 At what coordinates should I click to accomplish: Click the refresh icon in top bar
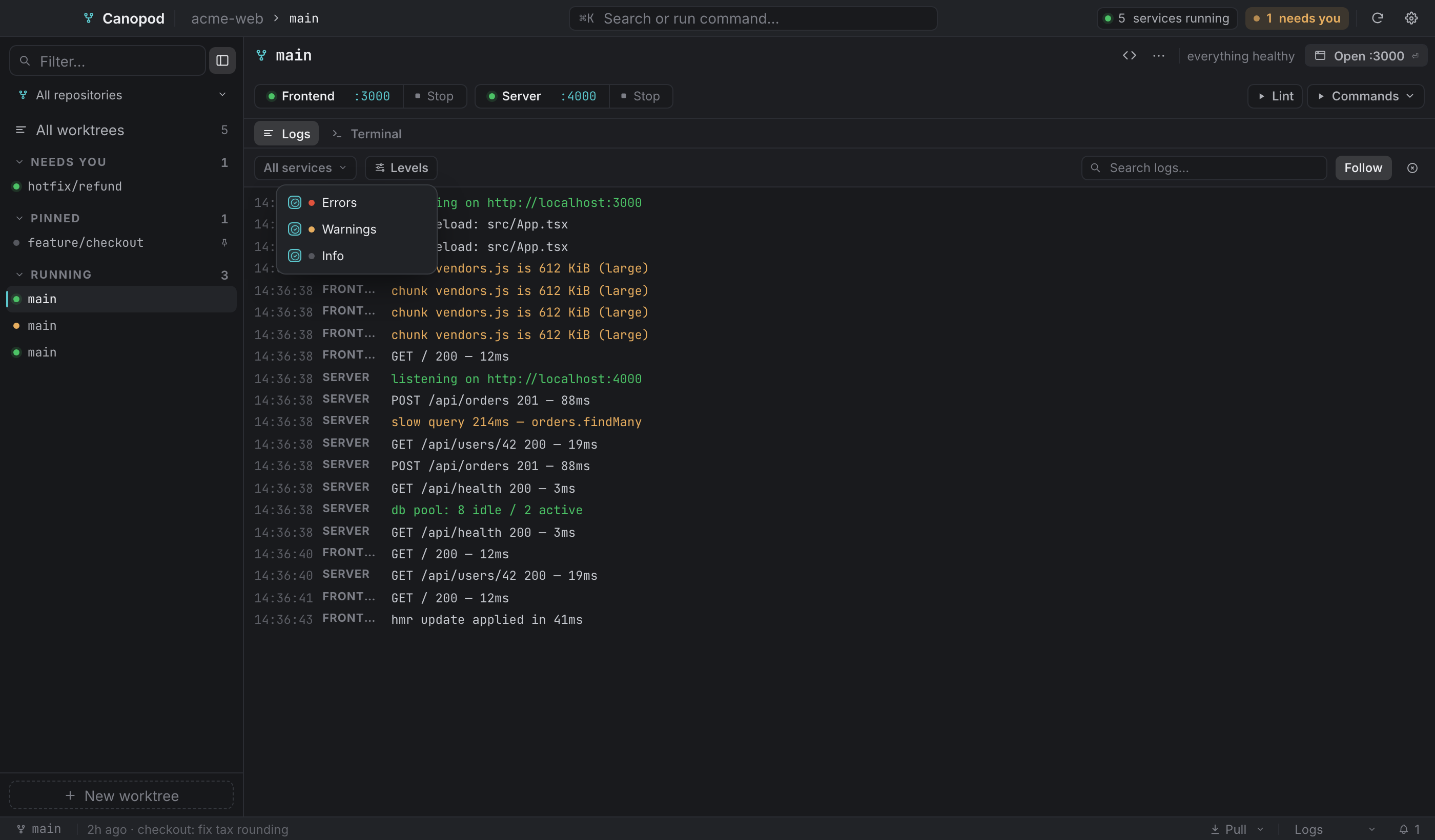coord(1377,18)
